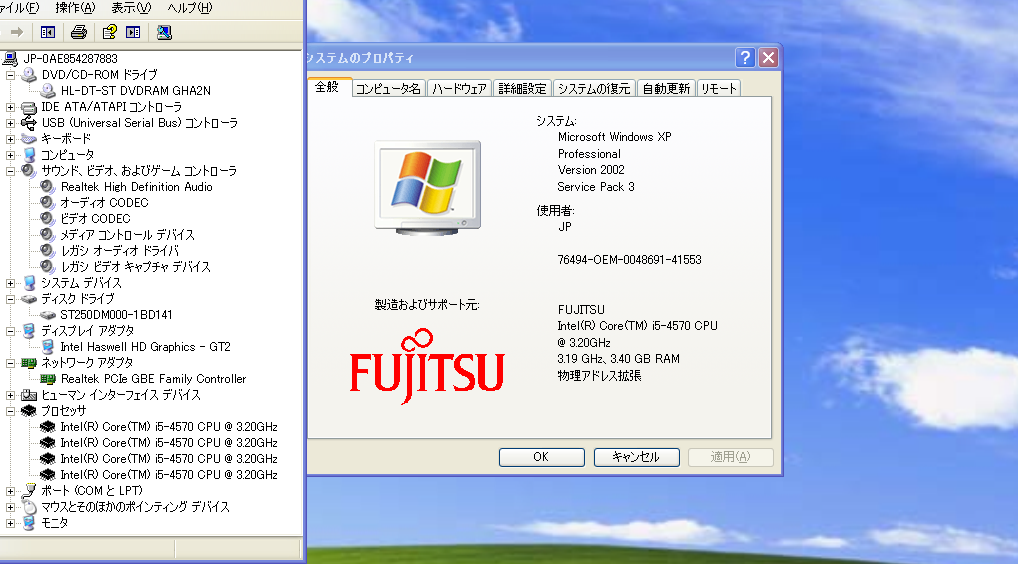The image size is (1018, 564).
Task: Switch to the システムの復元 tab
Action: [594, 88]
